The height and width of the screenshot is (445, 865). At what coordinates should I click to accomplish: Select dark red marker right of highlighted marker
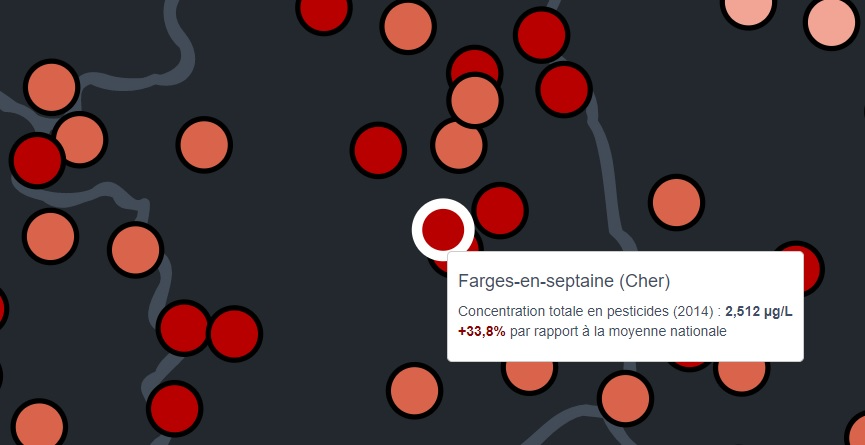(499, 210)
